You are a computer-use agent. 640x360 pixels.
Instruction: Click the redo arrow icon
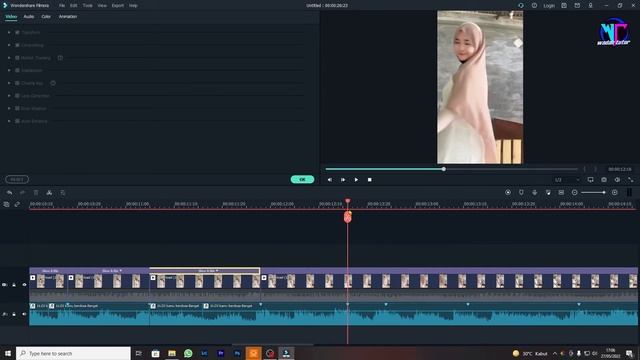pyautogui.click(x=22, y=193)
